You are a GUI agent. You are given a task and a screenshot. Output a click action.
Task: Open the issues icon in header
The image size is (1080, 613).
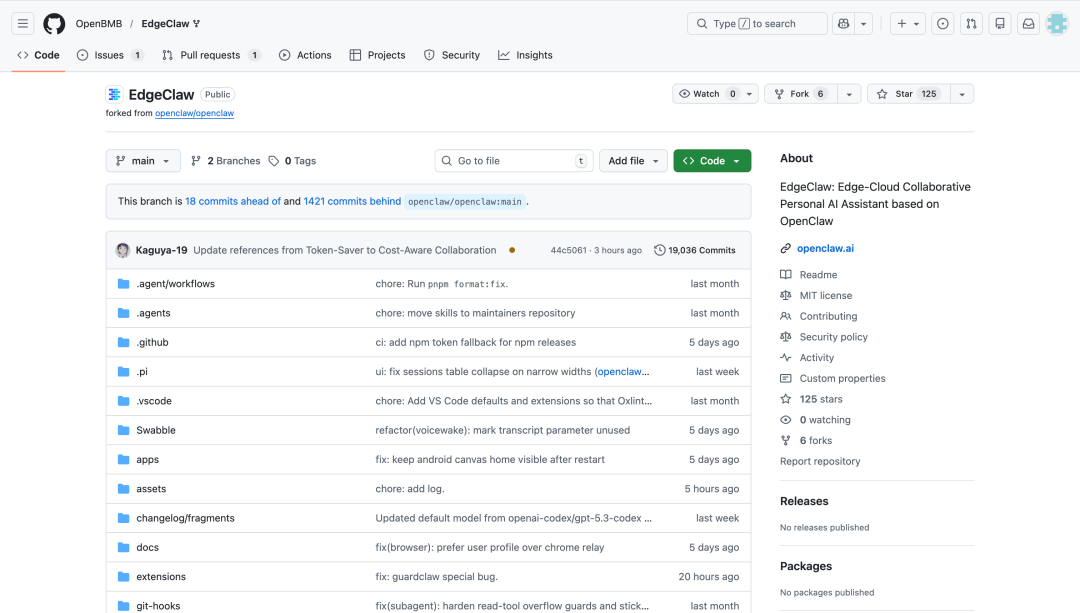[x=942, y=24]
